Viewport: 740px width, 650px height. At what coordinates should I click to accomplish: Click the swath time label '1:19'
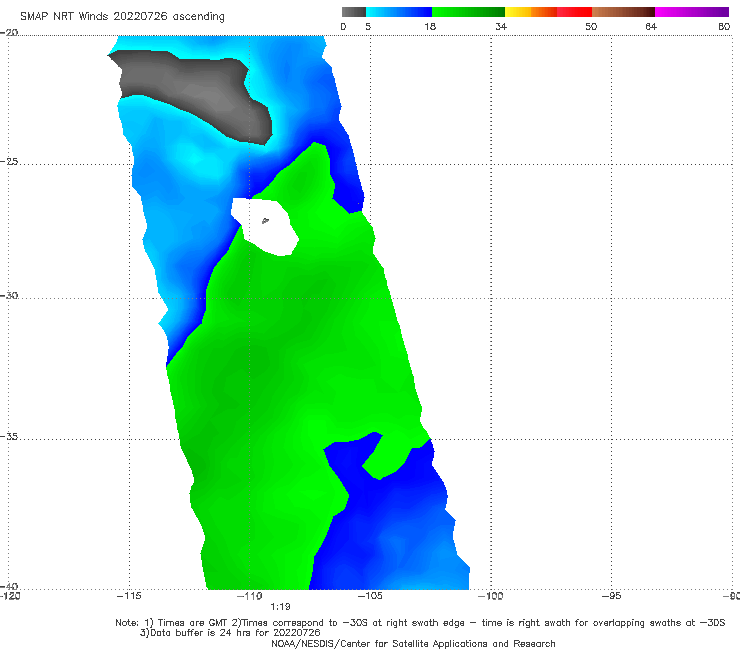[280, 607]
